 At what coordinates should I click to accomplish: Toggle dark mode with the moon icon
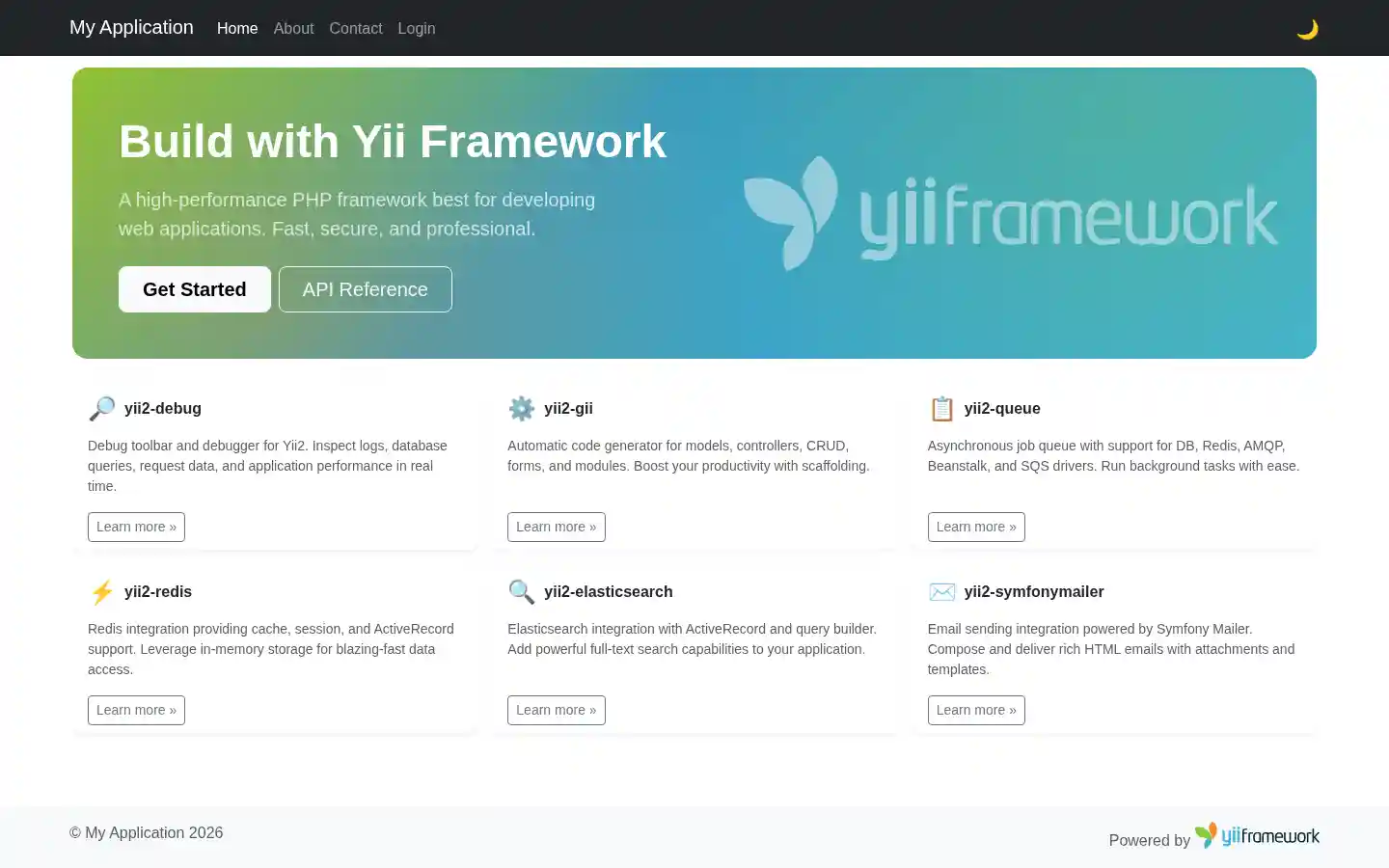(1307, 29)
